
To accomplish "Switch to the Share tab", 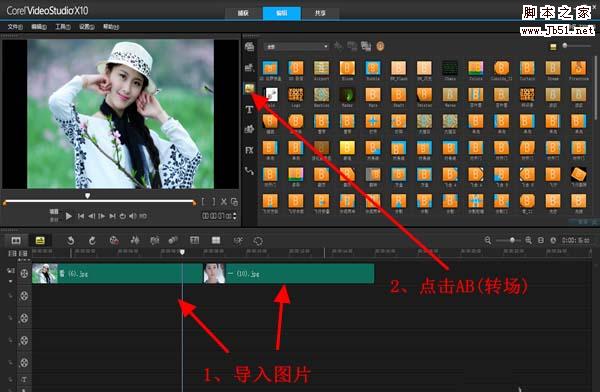I will click(320, 13).
